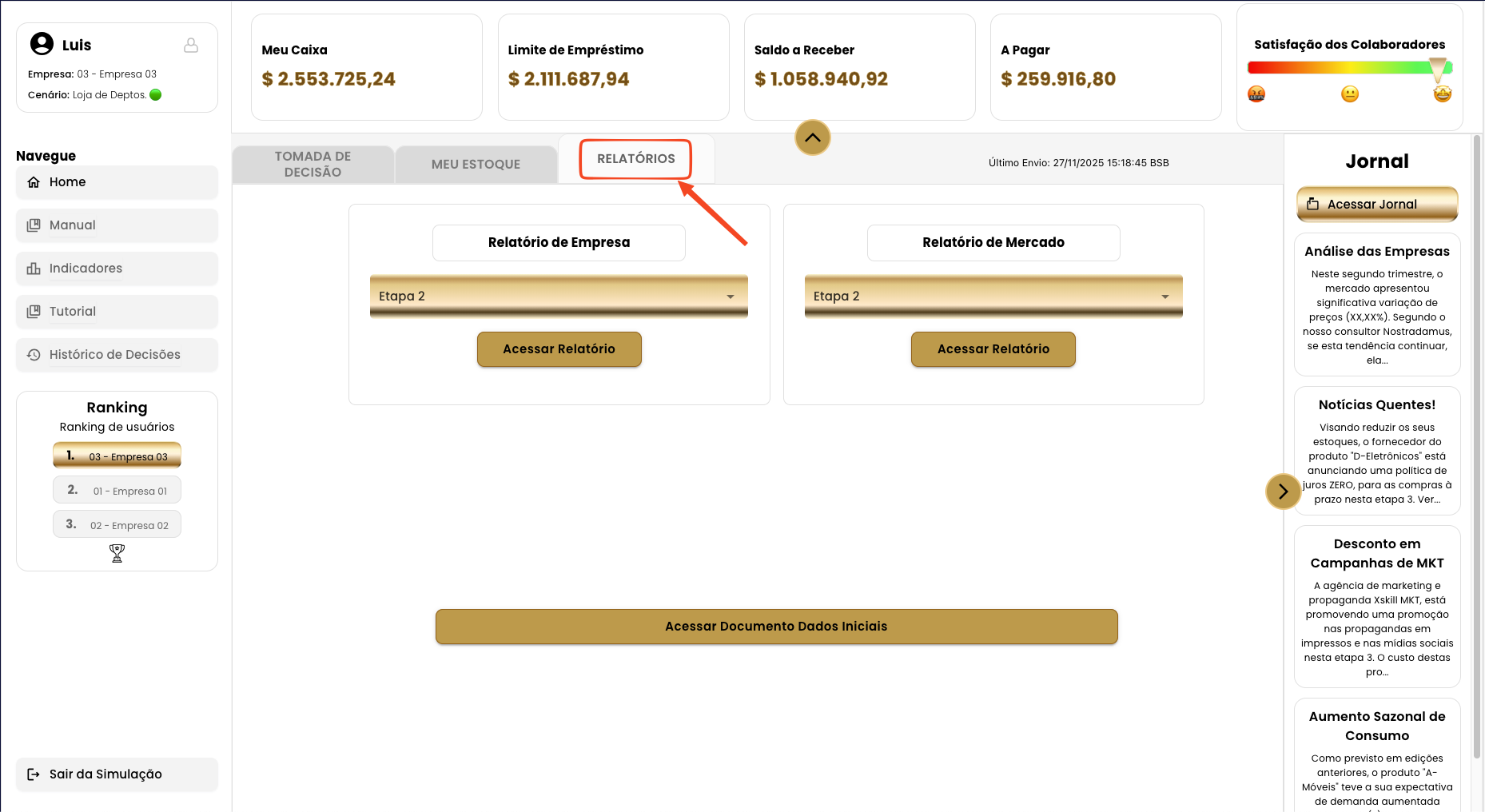Click the satisfaction gauge gradient bar

1350,69
